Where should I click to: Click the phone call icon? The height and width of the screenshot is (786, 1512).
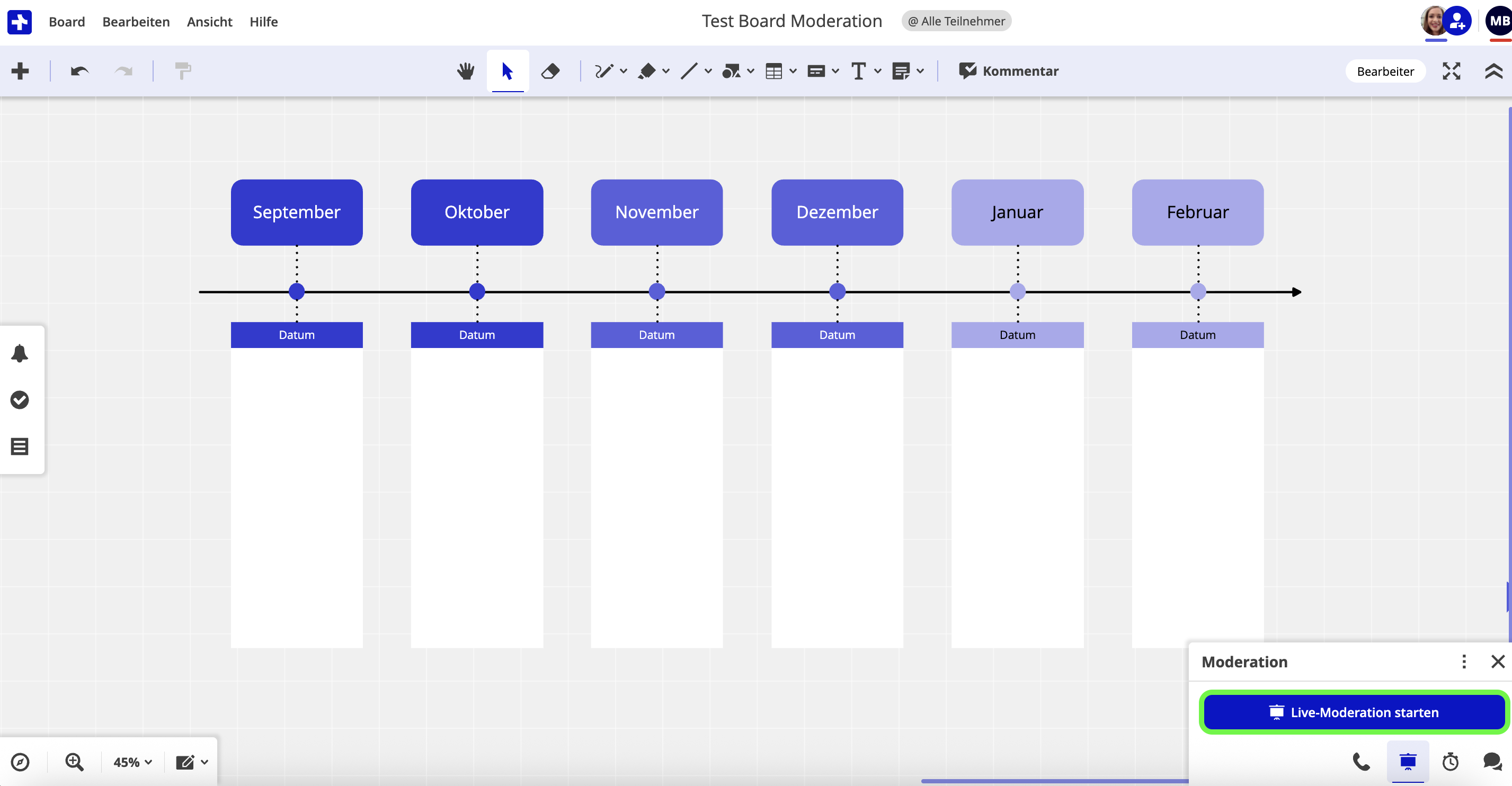click(1360, 761)
